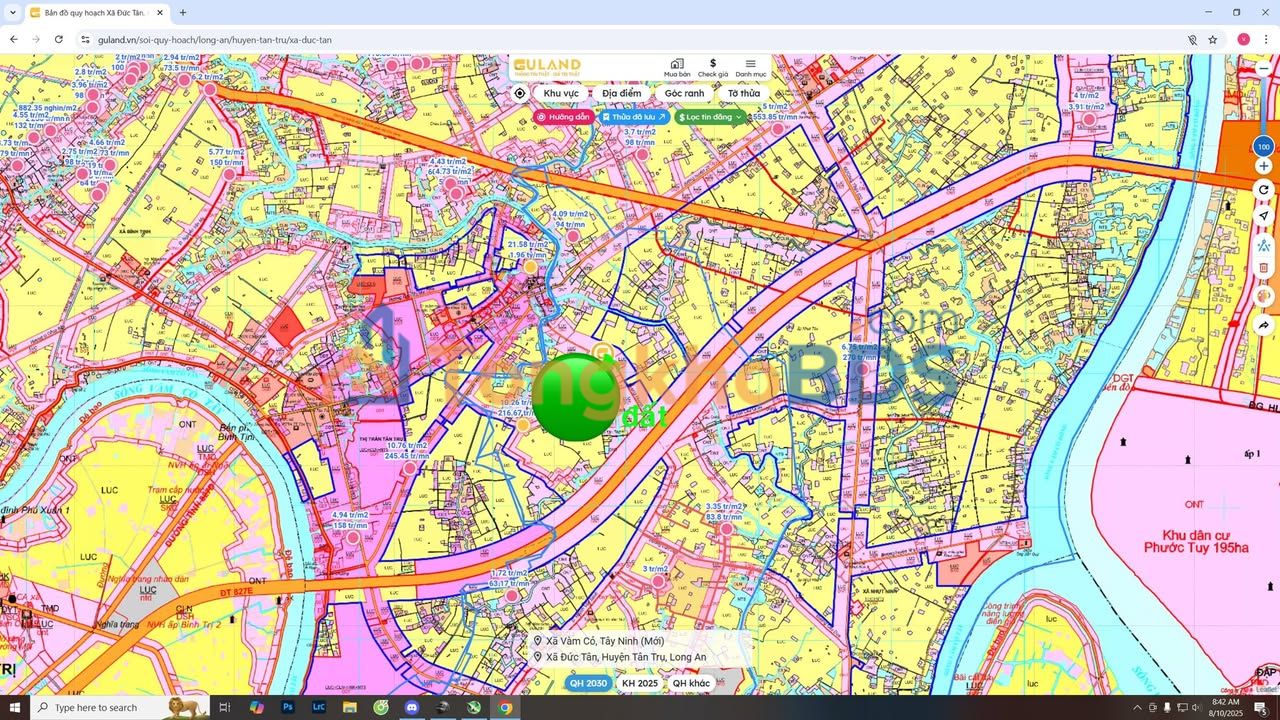Click the trash delete icon on map
The image size is (1280, 720).
click(1264, 268)
